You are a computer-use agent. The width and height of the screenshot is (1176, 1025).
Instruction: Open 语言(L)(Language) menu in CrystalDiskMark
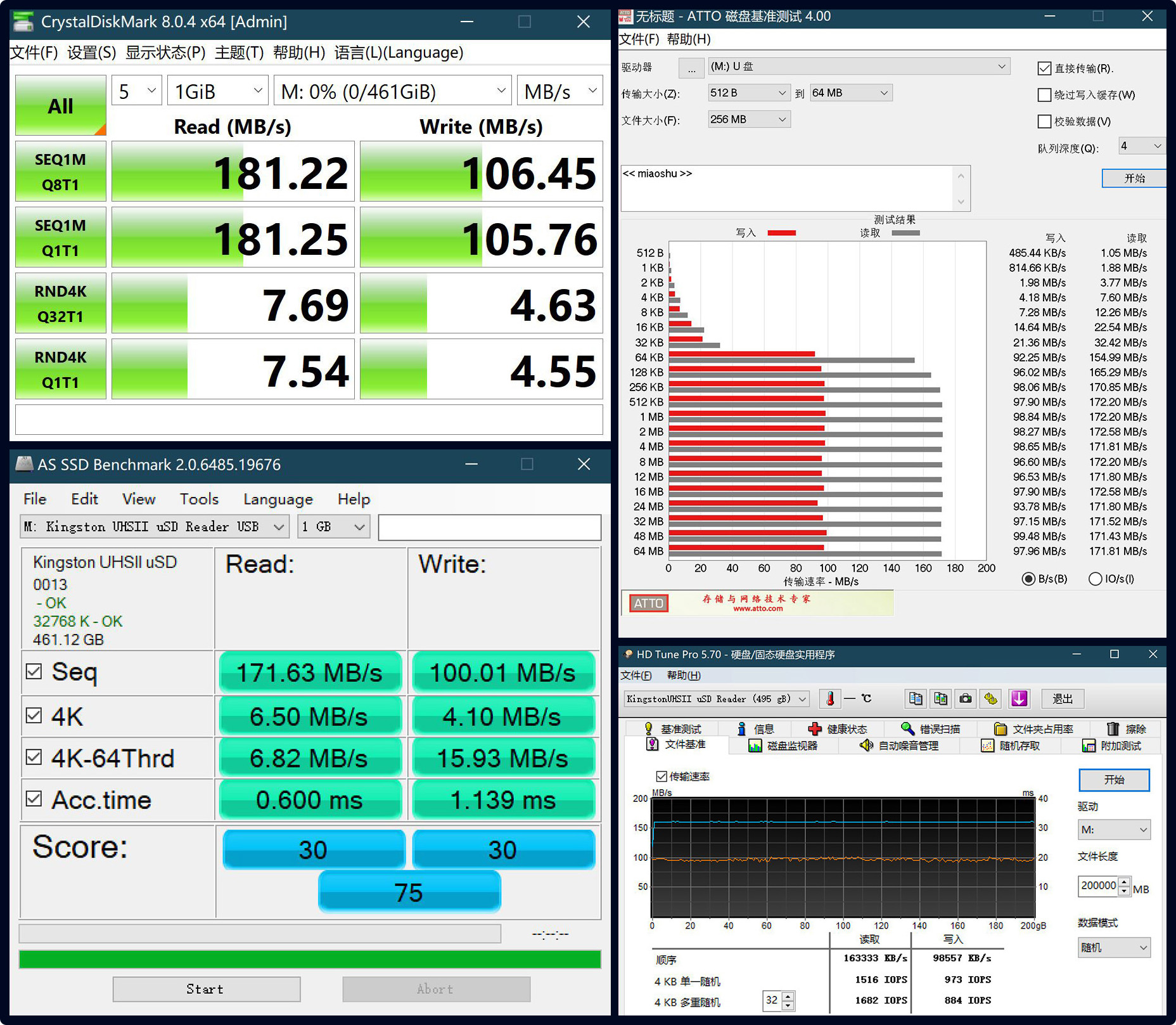(x=399, y=53)
